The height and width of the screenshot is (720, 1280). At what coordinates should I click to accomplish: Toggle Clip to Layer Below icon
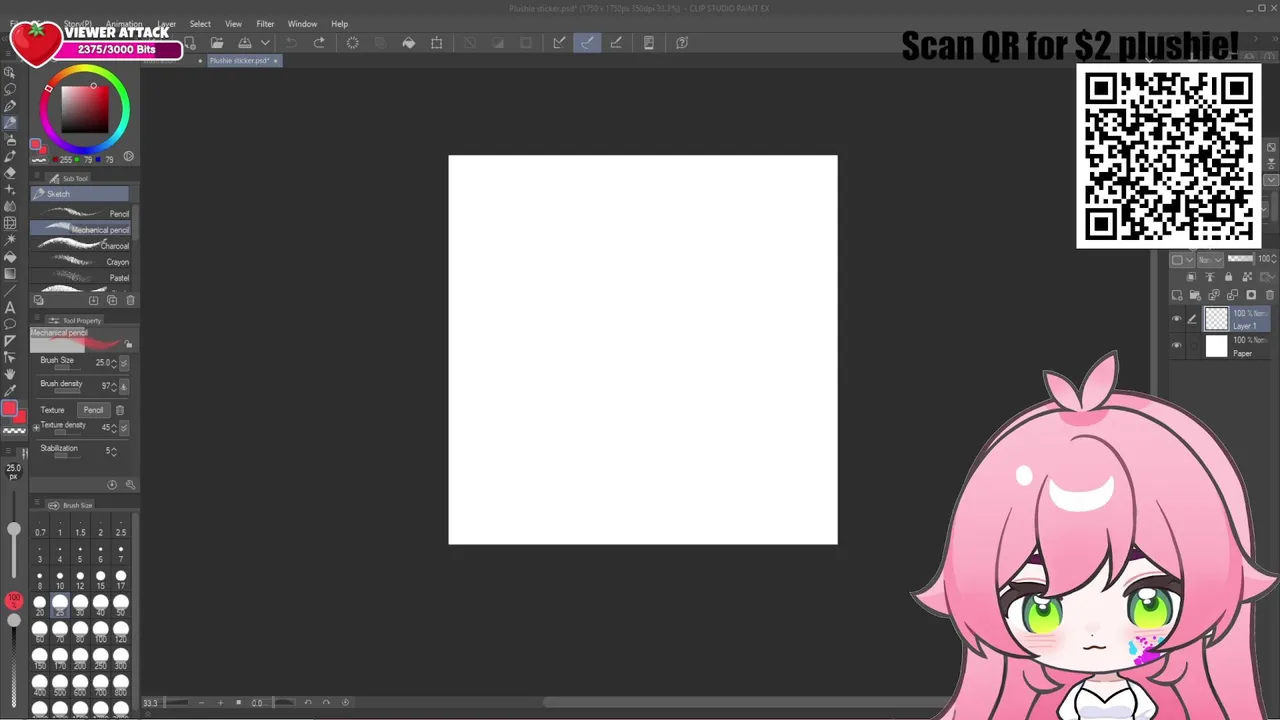pos(1191,277)
